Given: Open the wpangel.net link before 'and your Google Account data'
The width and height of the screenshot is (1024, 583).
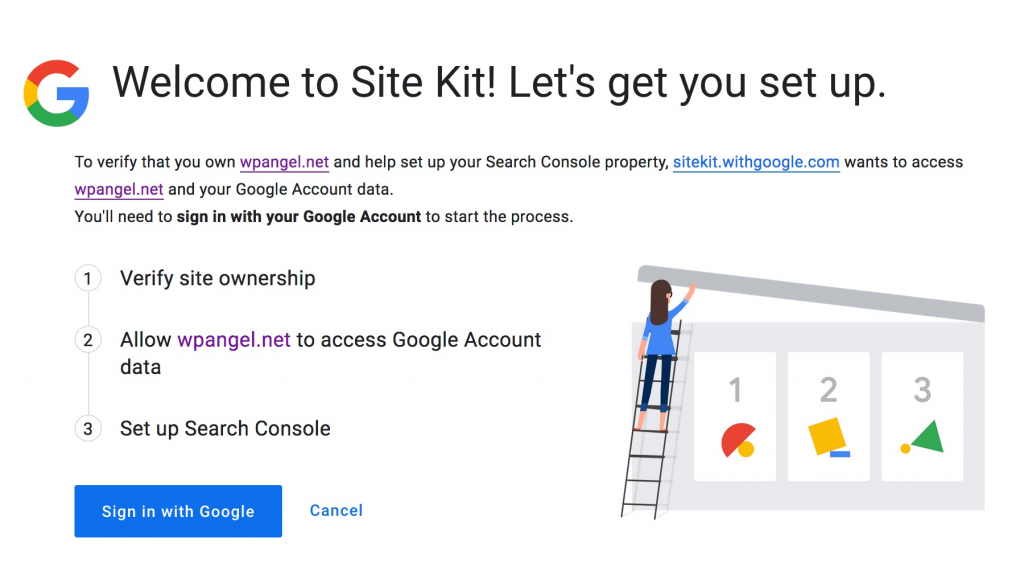Looking at the screenshot, I should [x=119, y=189].
